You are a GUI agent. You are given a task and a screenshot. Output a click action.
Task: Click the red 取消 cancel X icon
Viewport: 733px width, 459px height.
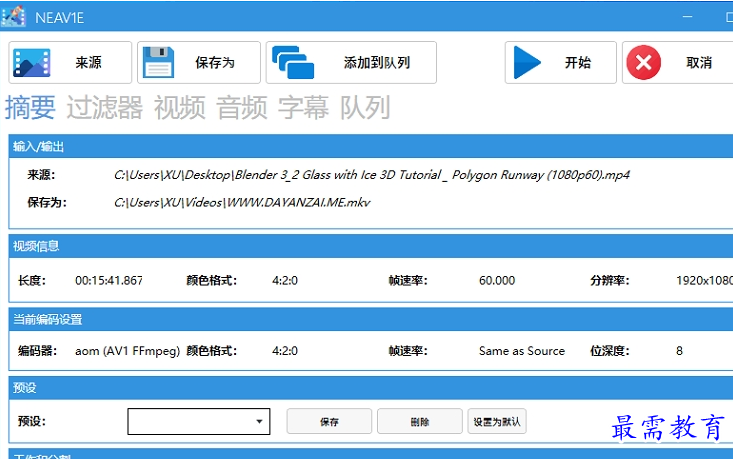tap(643, 63)
